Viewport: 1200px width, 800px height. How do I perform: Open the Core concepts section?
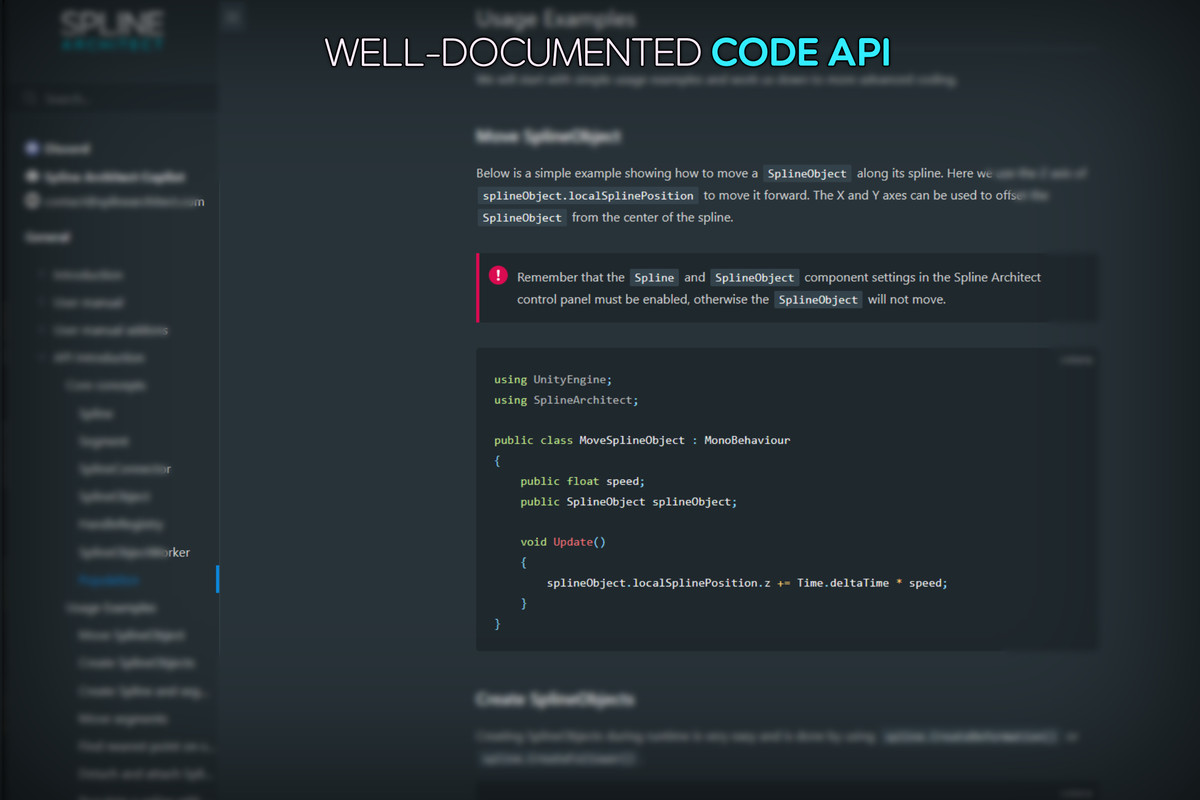pos(106,385)
